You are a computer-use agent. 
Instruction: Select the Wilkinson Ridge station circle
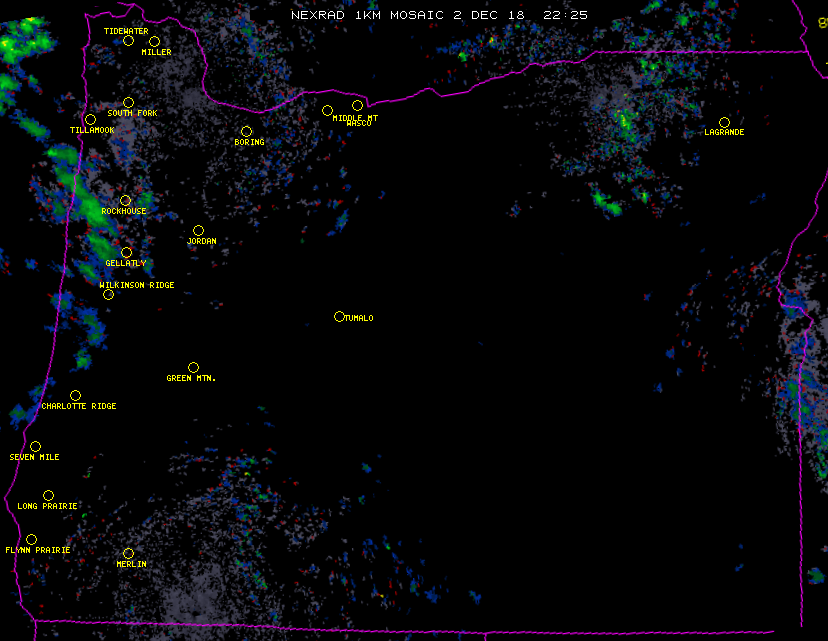108,294
